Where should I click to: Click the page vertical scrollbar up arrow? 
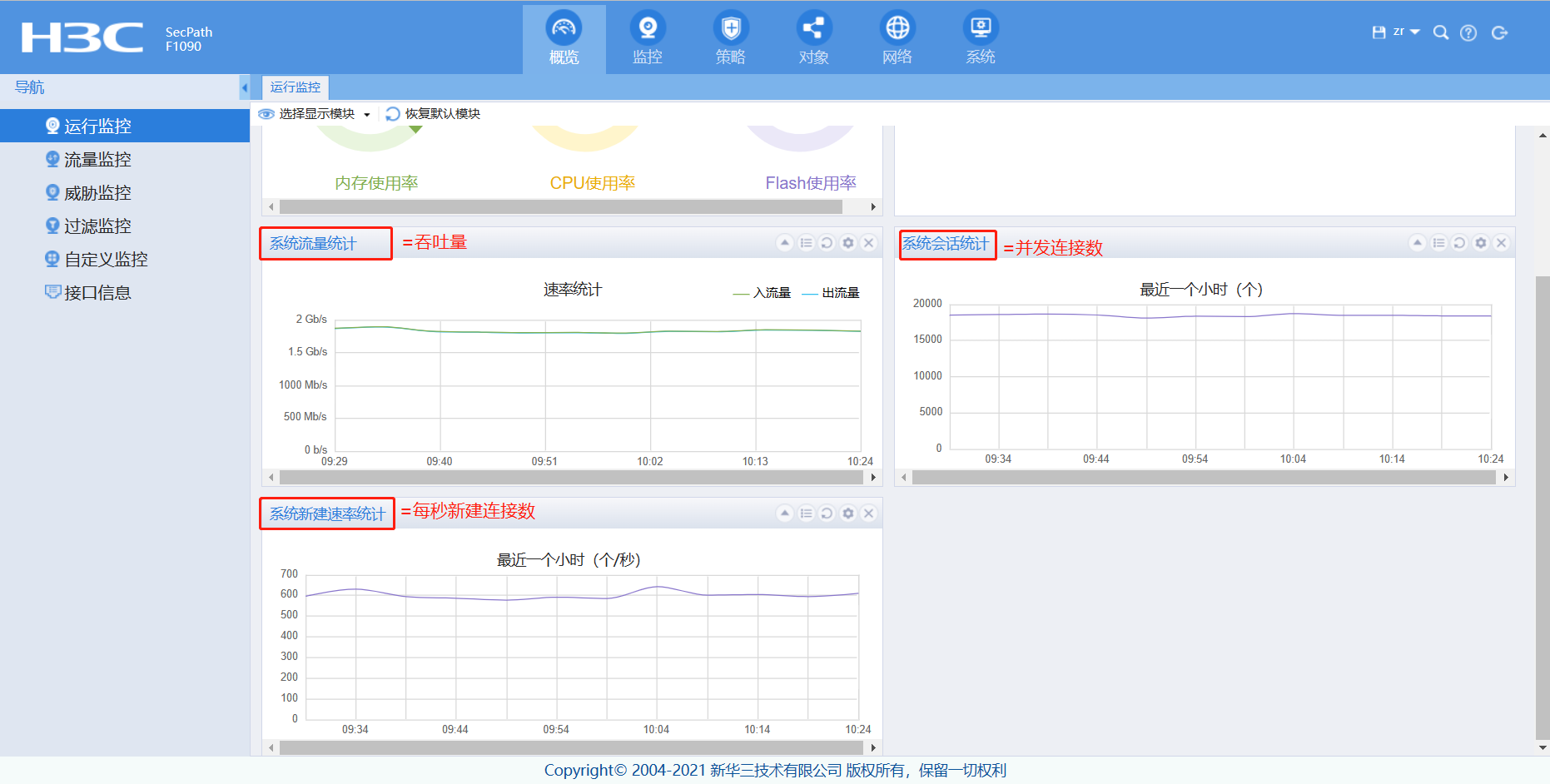pos(1543,134)
